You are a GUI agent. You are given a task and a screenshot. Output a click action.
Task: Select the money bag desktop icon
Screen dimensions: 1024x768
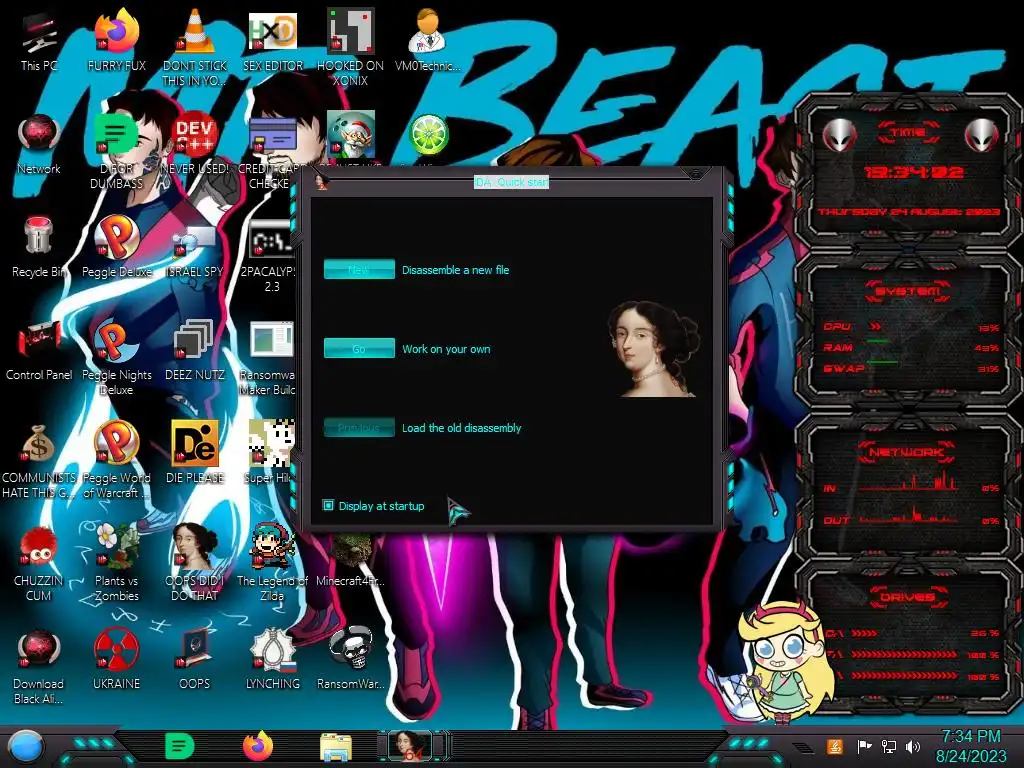(39, 461)
